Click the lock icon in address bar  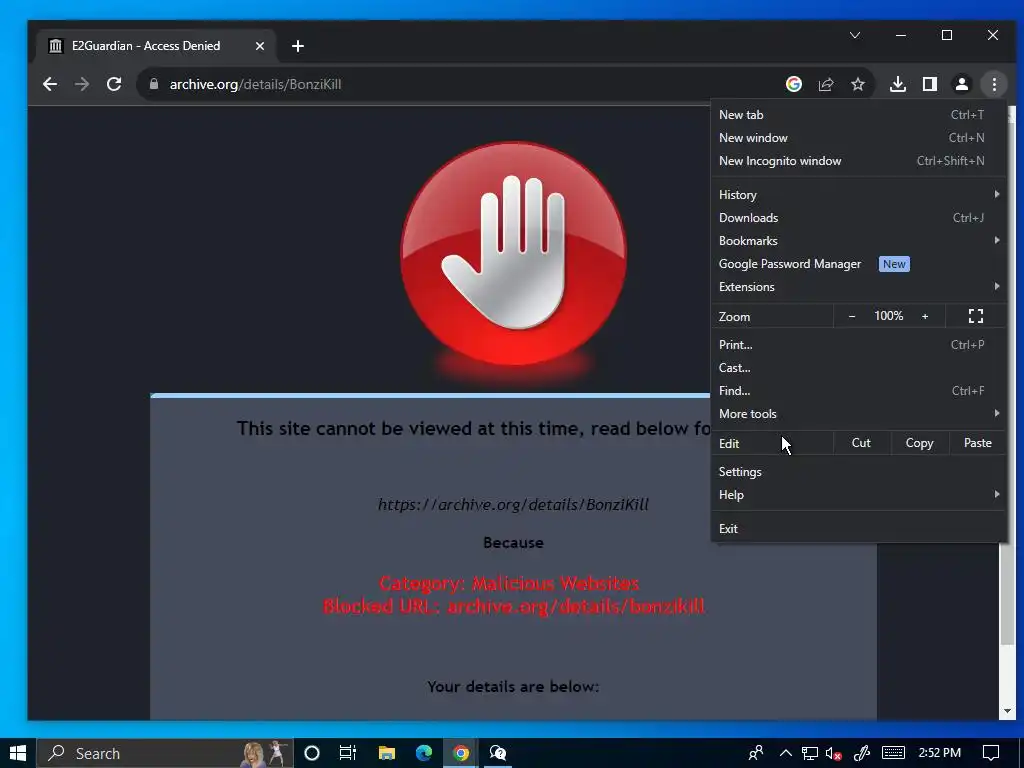tap(154, 84)
